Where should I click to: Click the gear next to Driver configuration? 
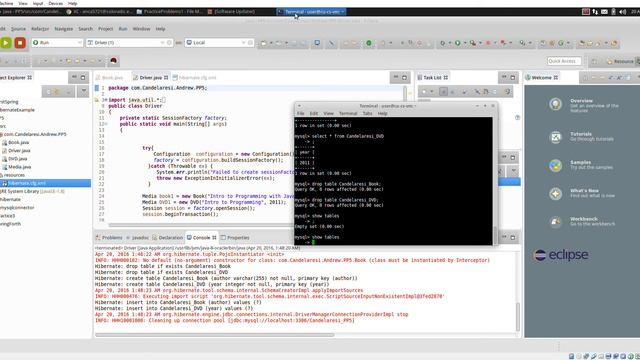point(169,42)
